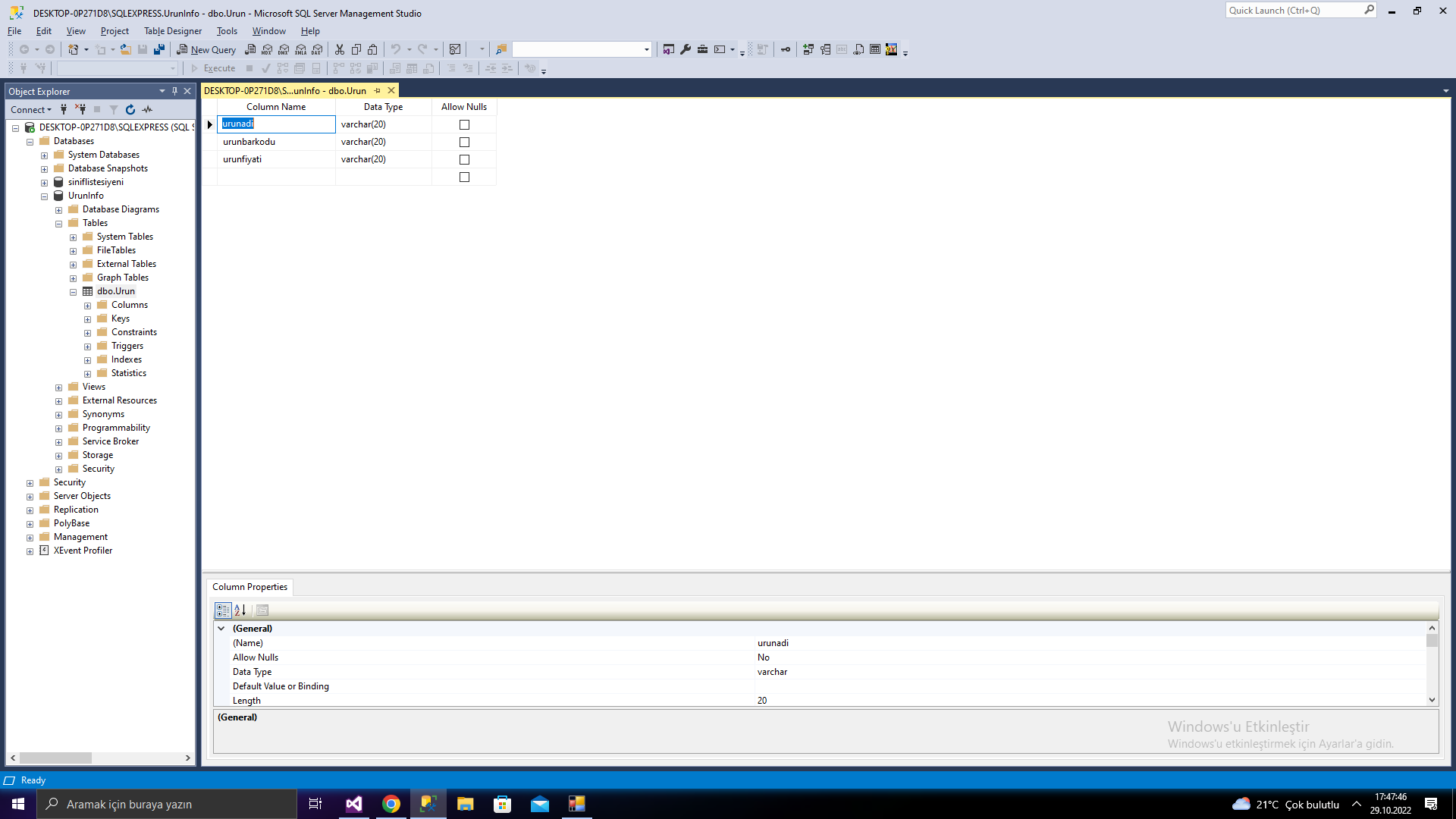Expand the Columns folder under dbo.Urun
Viewport: 1456px width, 819px height.
[88, 306]
